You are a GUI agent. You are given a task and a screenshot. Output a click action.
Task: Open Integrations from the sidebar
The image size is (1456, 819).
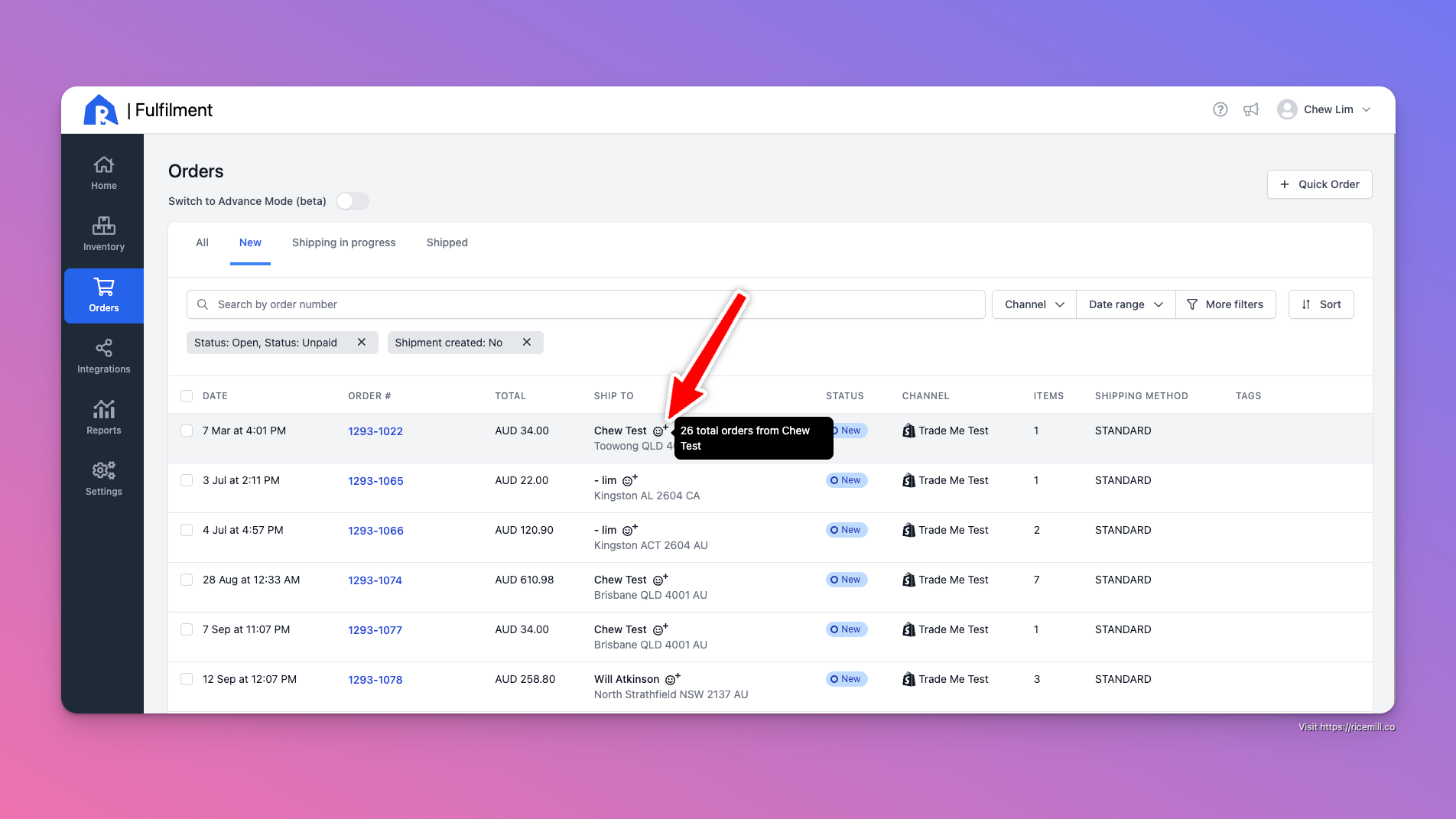(x=104, y=356)
